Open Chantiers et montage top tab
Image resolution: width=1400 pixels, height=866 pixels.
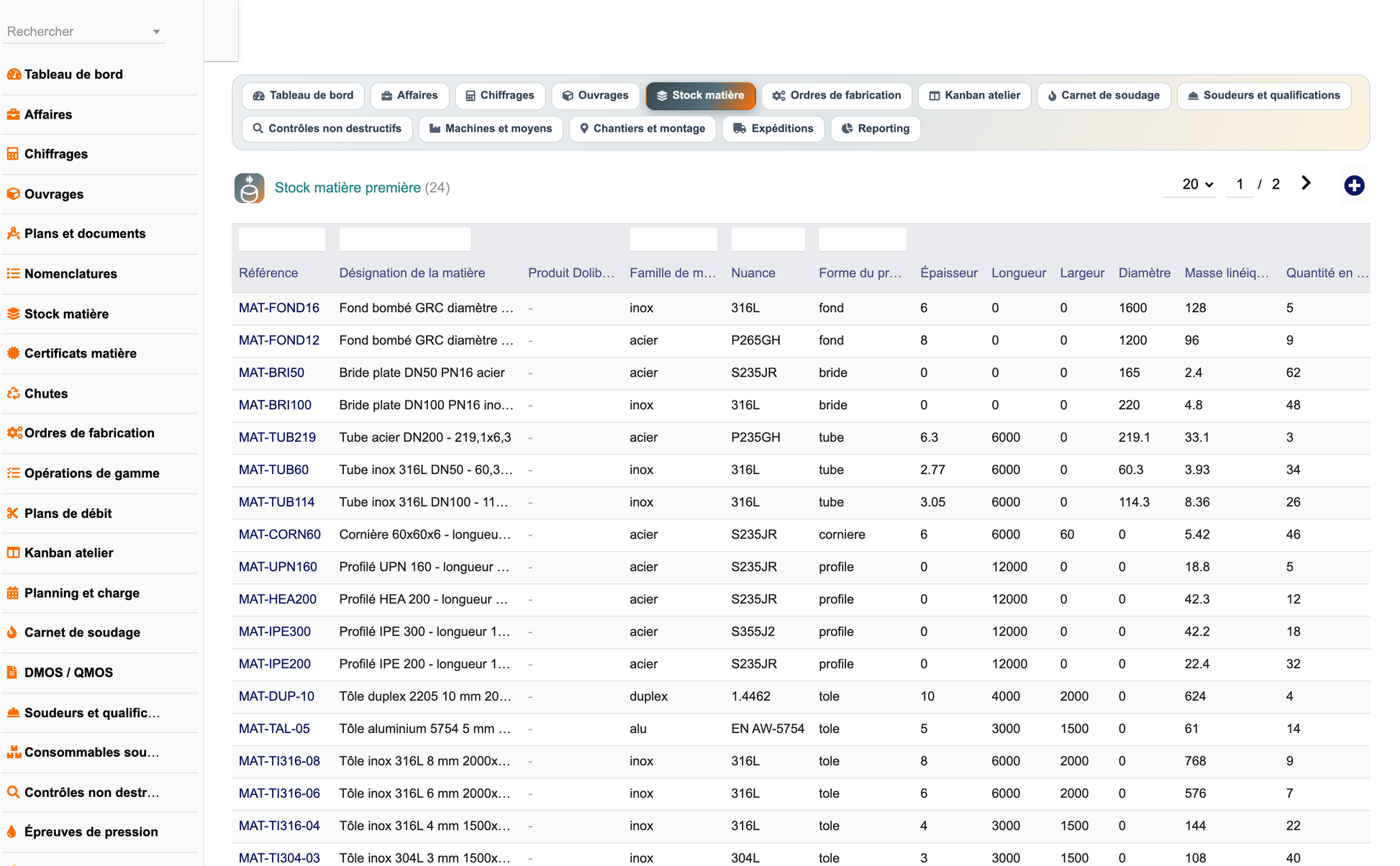click(642, 129)
